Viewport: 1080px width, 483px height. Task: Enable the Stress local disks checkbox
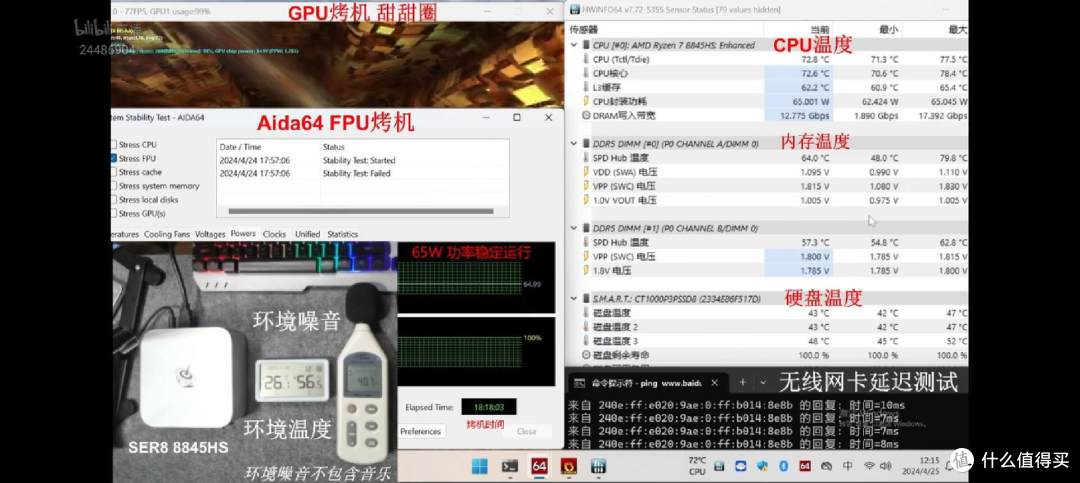113,200
